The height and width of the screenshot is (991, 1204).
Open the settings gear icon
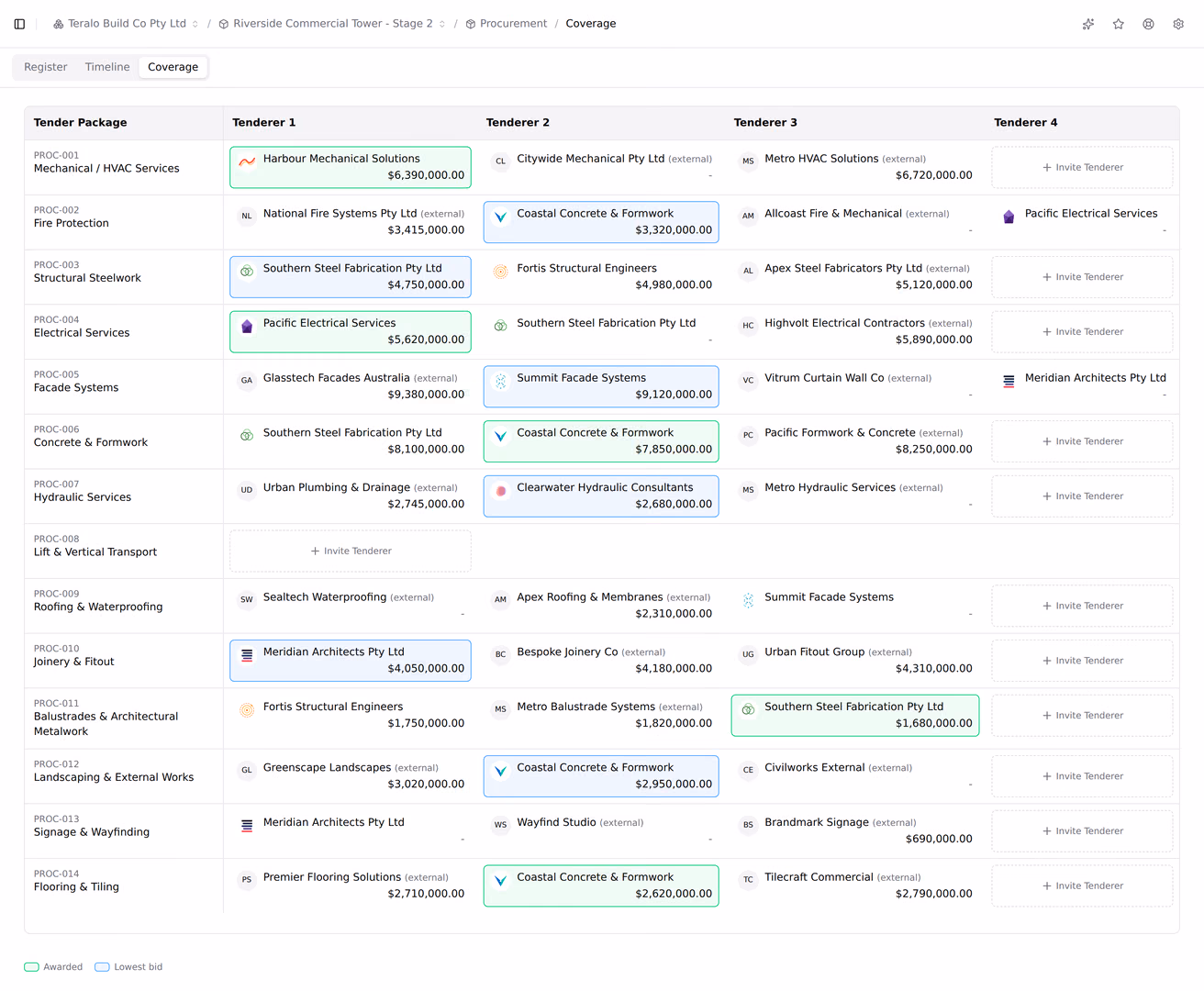pos(1178,24)
